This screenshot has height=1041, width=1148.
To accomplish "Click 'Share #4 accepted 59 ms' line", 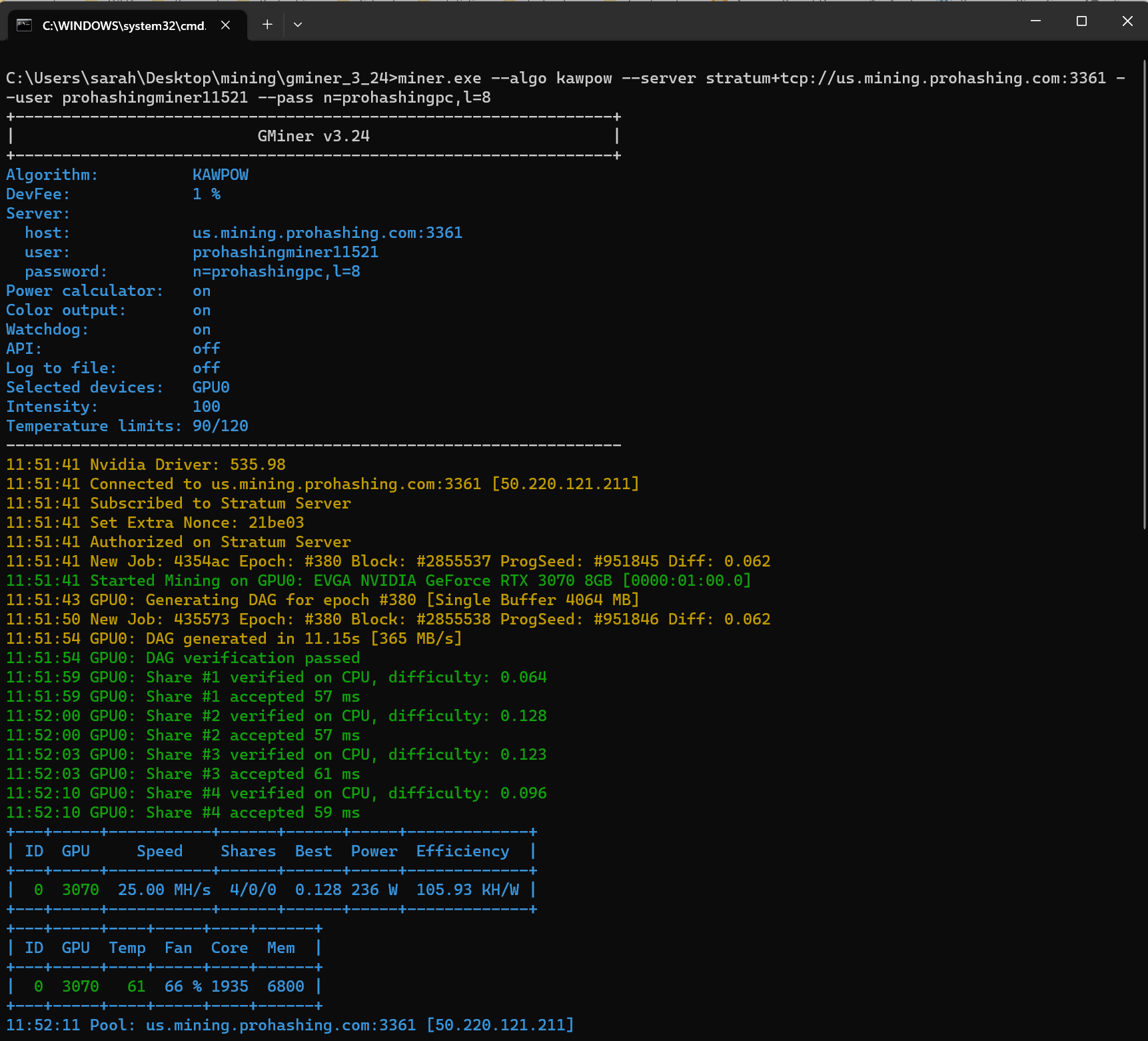I will point(183,812).
